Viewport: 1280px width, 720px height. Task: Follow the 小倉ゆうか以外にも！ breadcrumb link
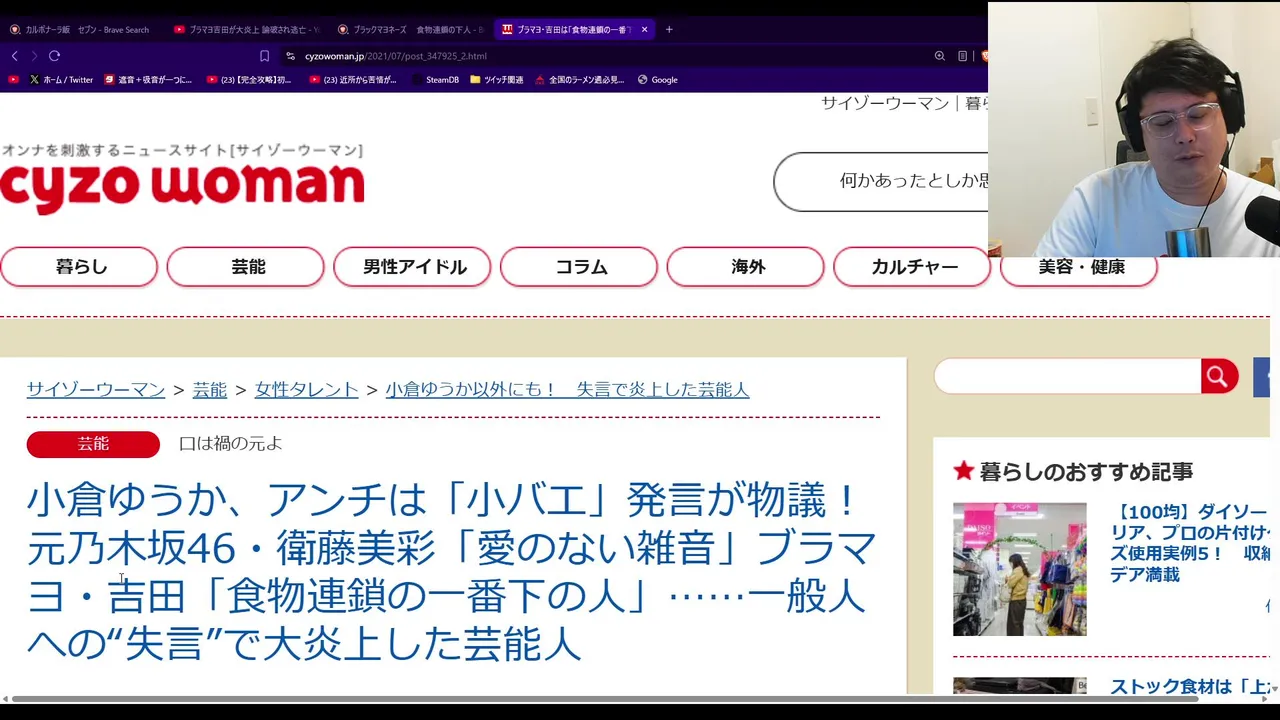pyautogui.click(x=567, y=390)
